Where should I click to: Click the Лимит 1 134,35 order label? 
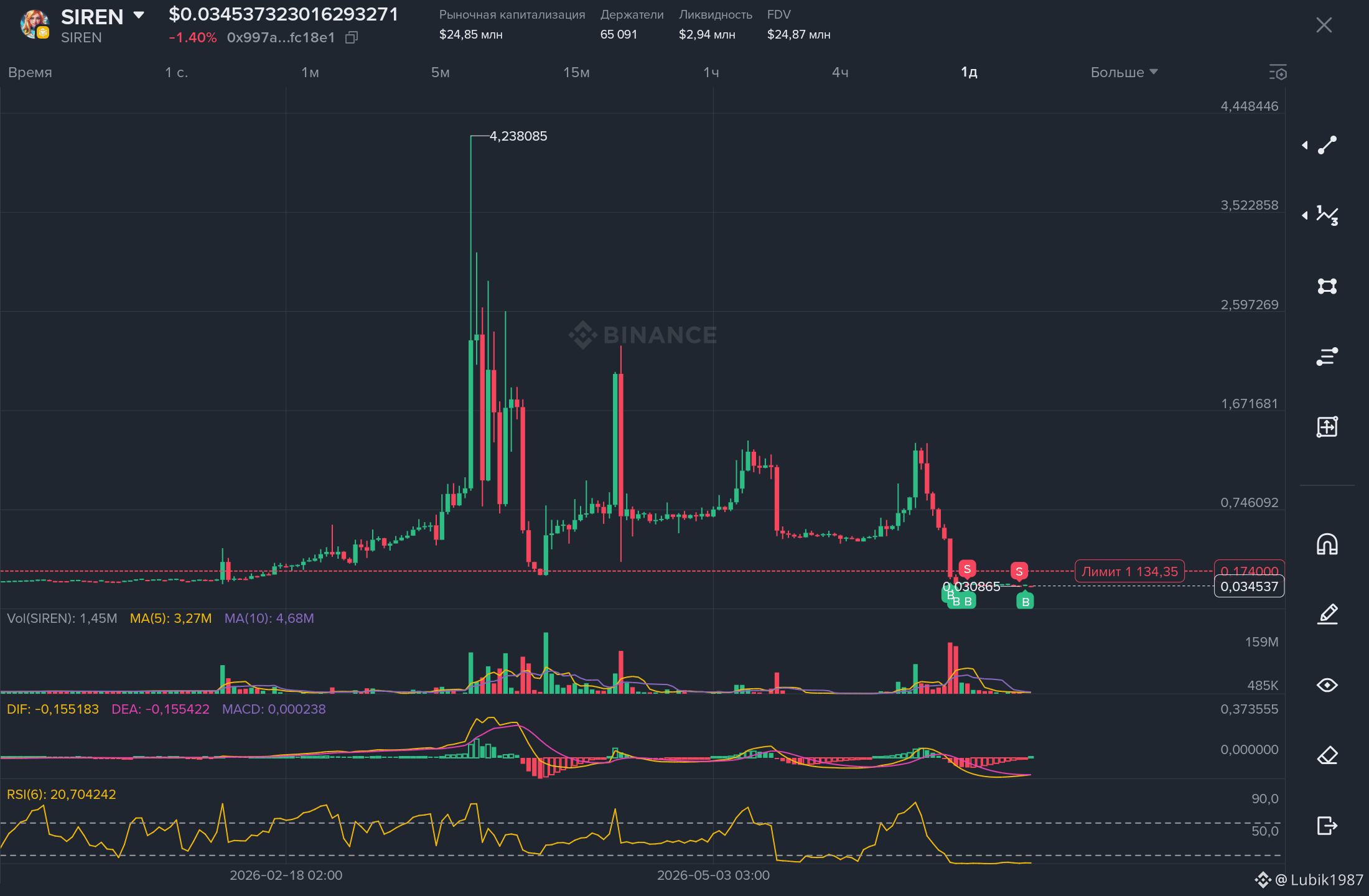(x=1129, y=571)
